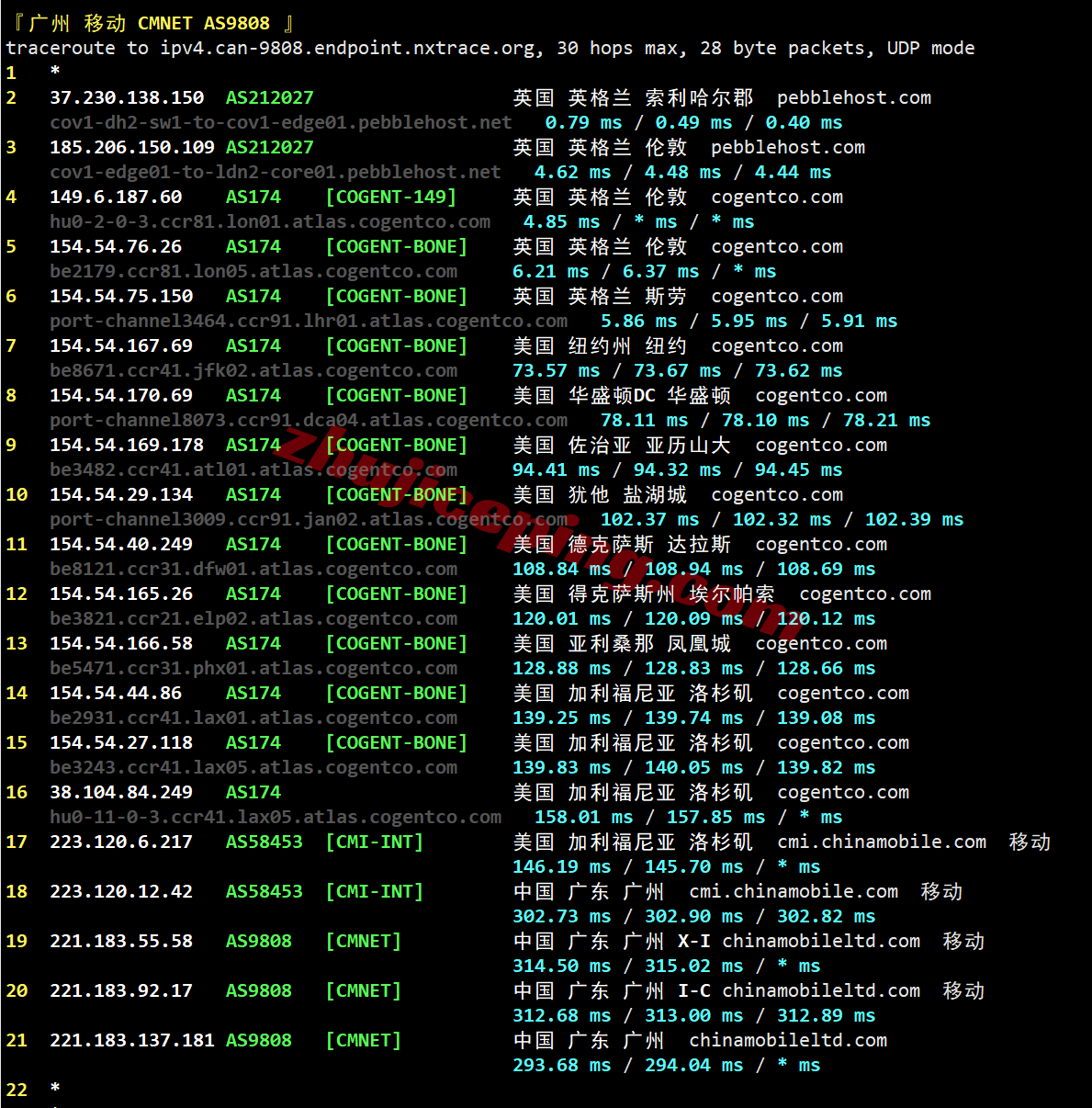Click latency value 140.05 ms on hop 15
Viewport: 1092px width, 1108px height.
693,767
